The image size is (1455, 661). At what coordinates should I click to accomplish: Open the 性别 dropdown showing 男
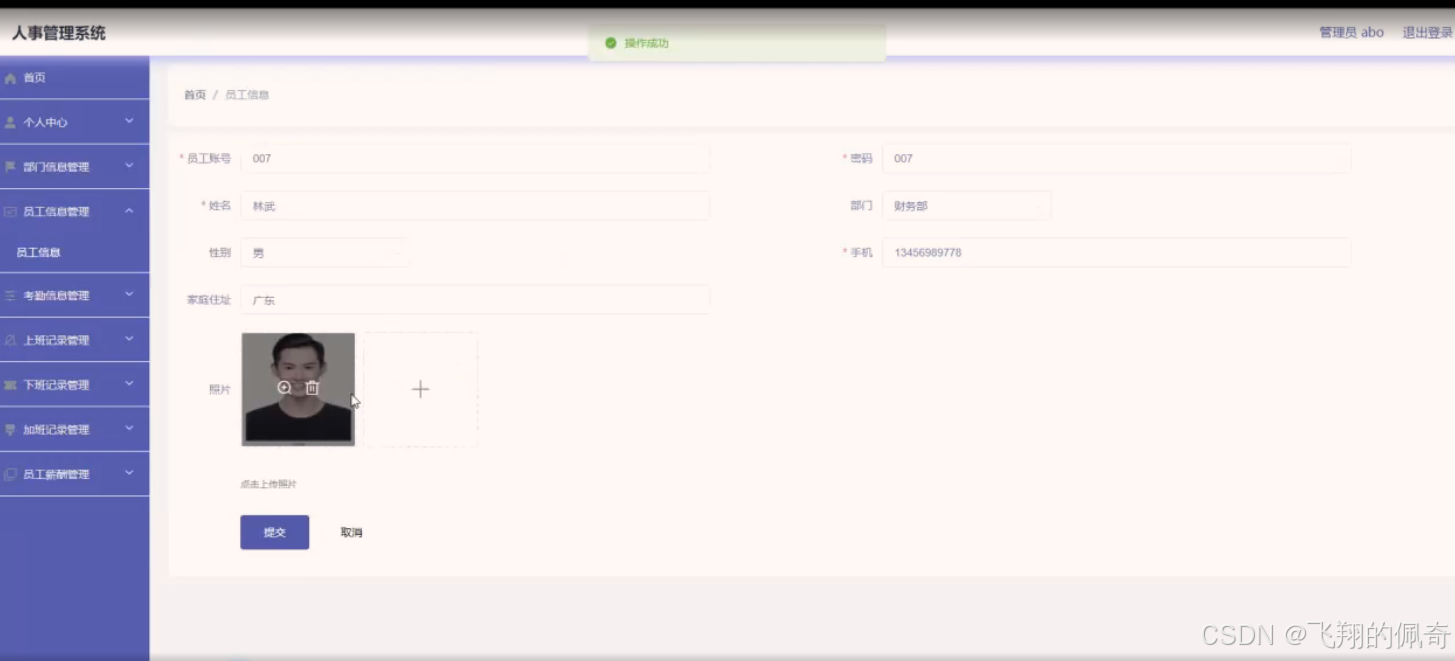pos(325,253)
